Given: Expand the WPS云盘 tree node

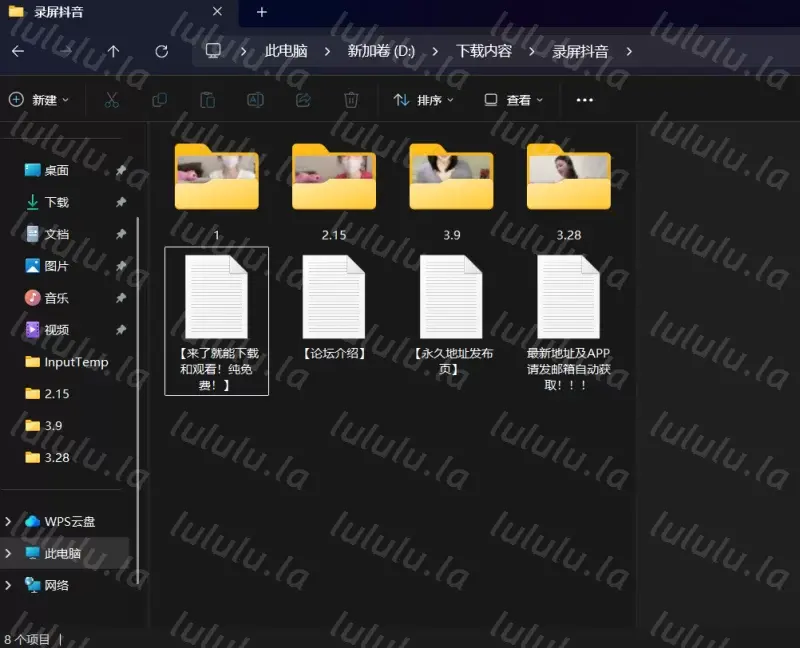Looking at the screenshot, I should click(x=9, y=521).
